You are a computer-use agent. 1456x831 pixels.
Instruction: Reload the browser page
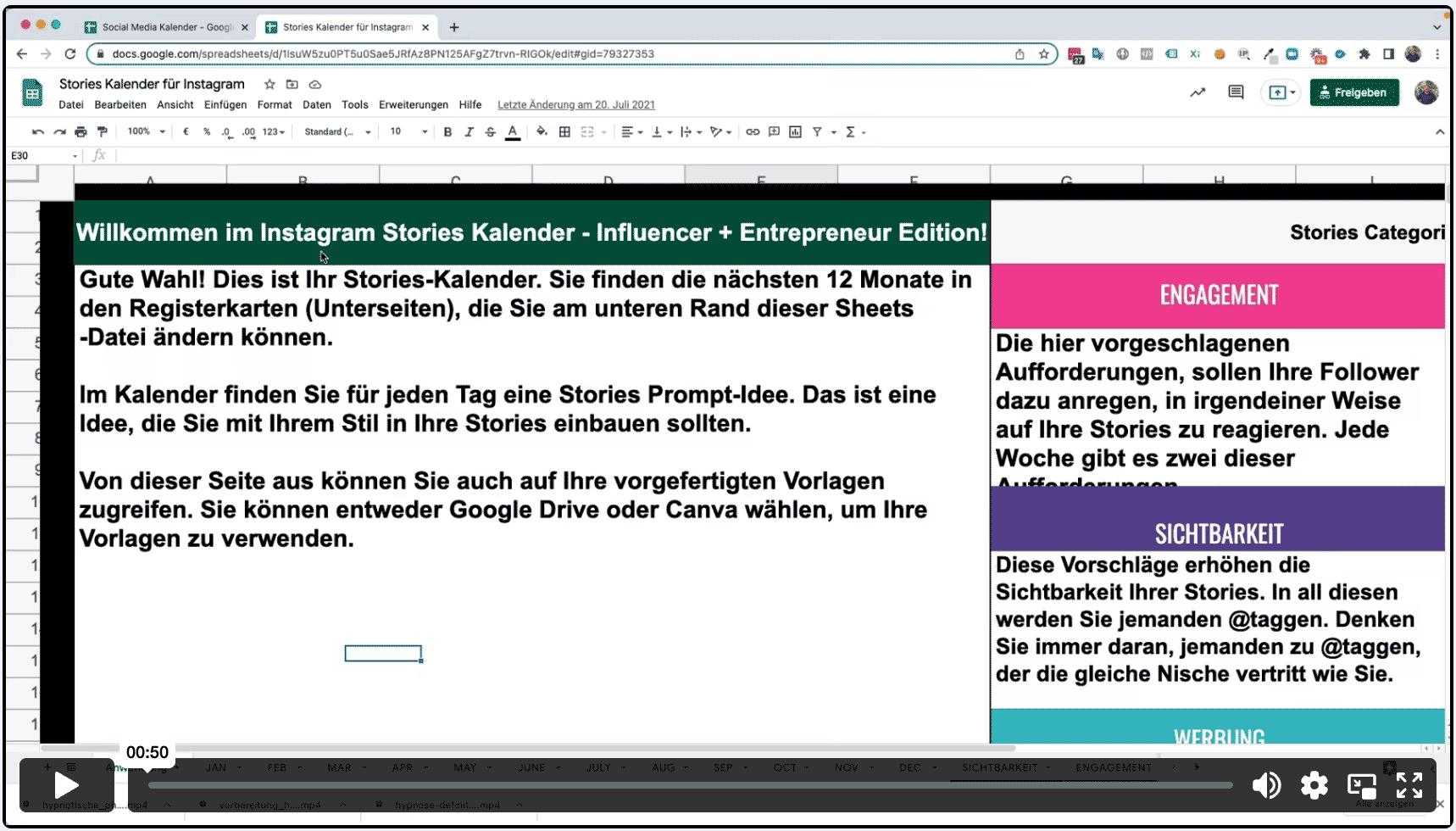pos(70,53)
